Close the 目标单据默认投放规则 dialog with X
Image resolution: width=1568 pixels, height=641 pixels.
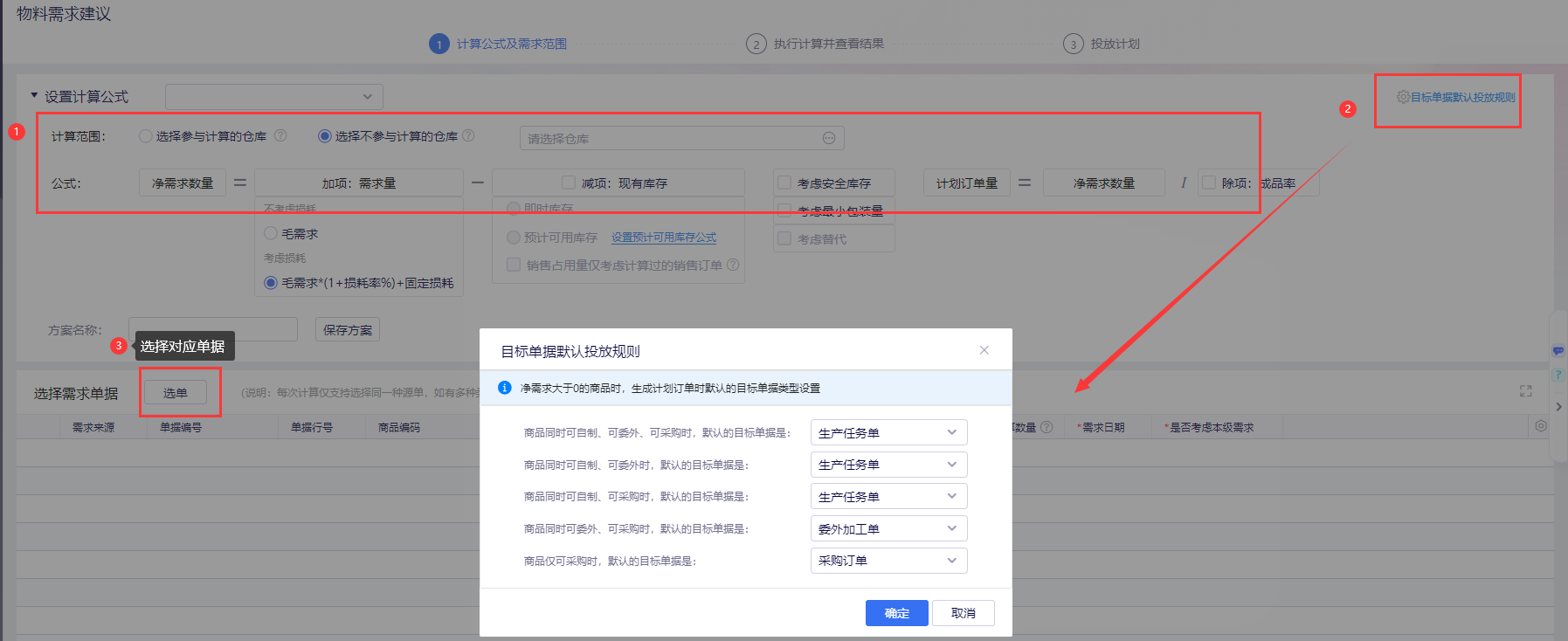tap(984, 350)
